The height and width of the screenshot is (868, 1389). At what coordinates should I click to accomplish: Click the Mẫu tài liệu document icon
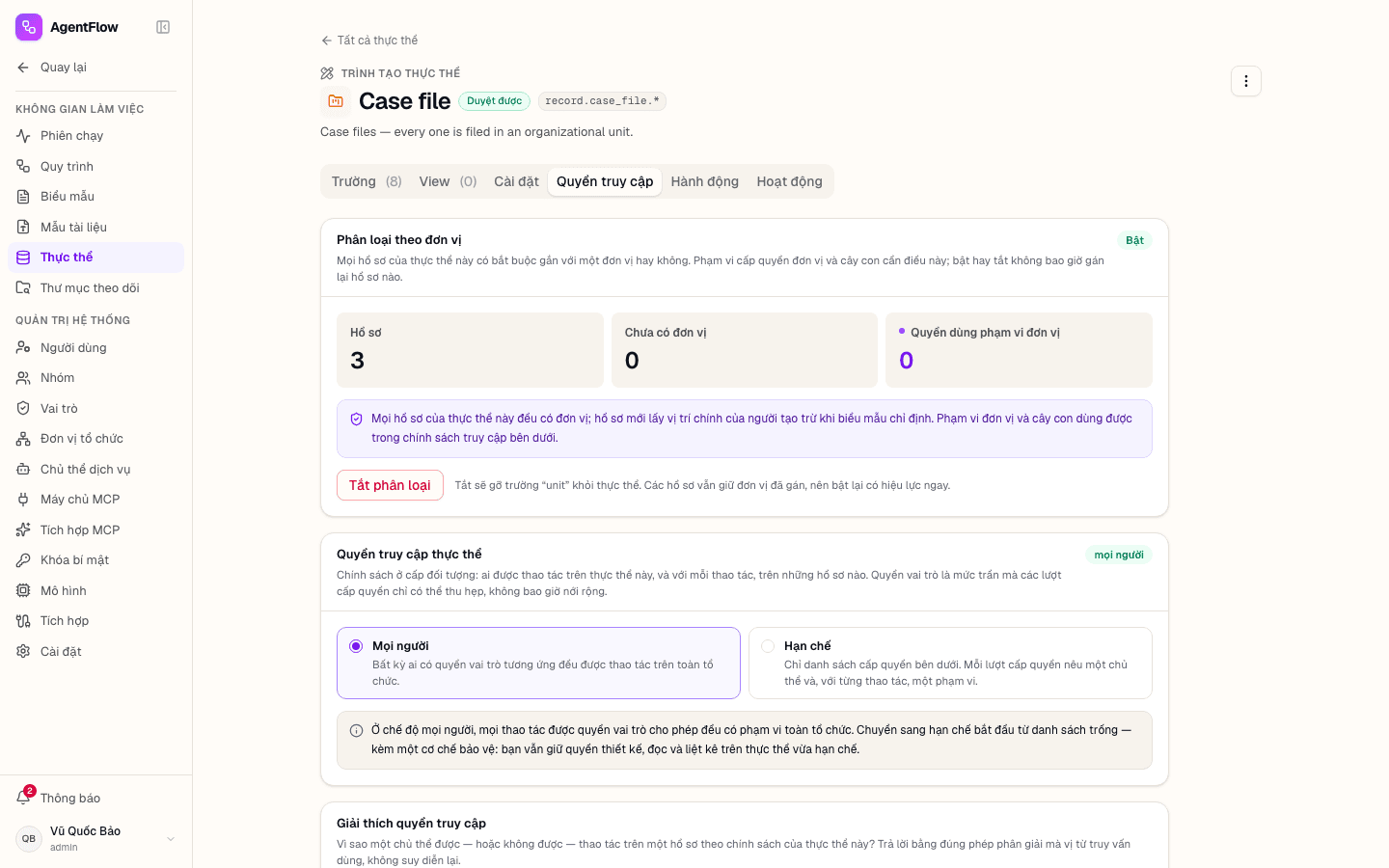coord(23,227)
